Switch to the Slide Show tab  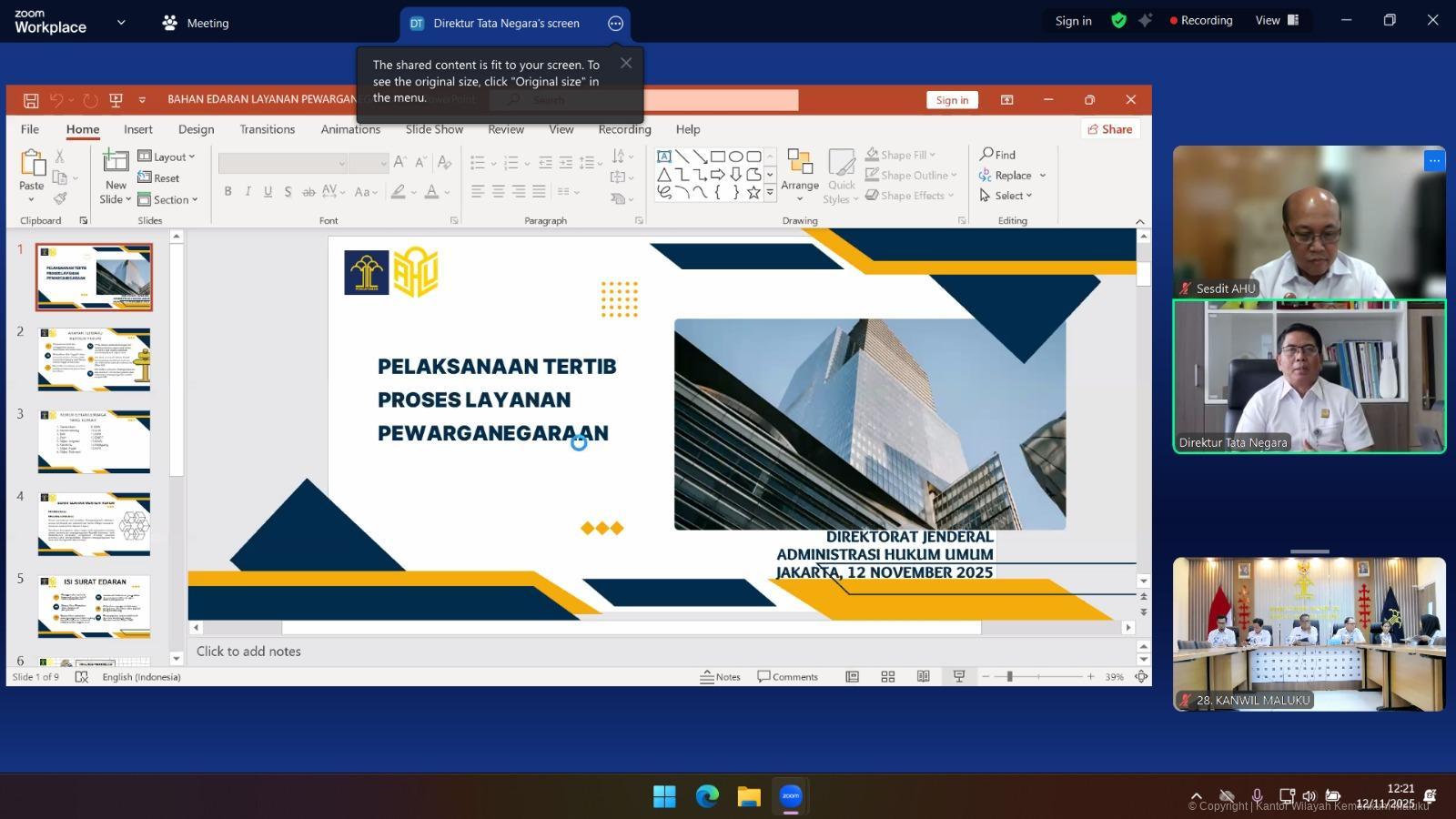click(434, 129)
